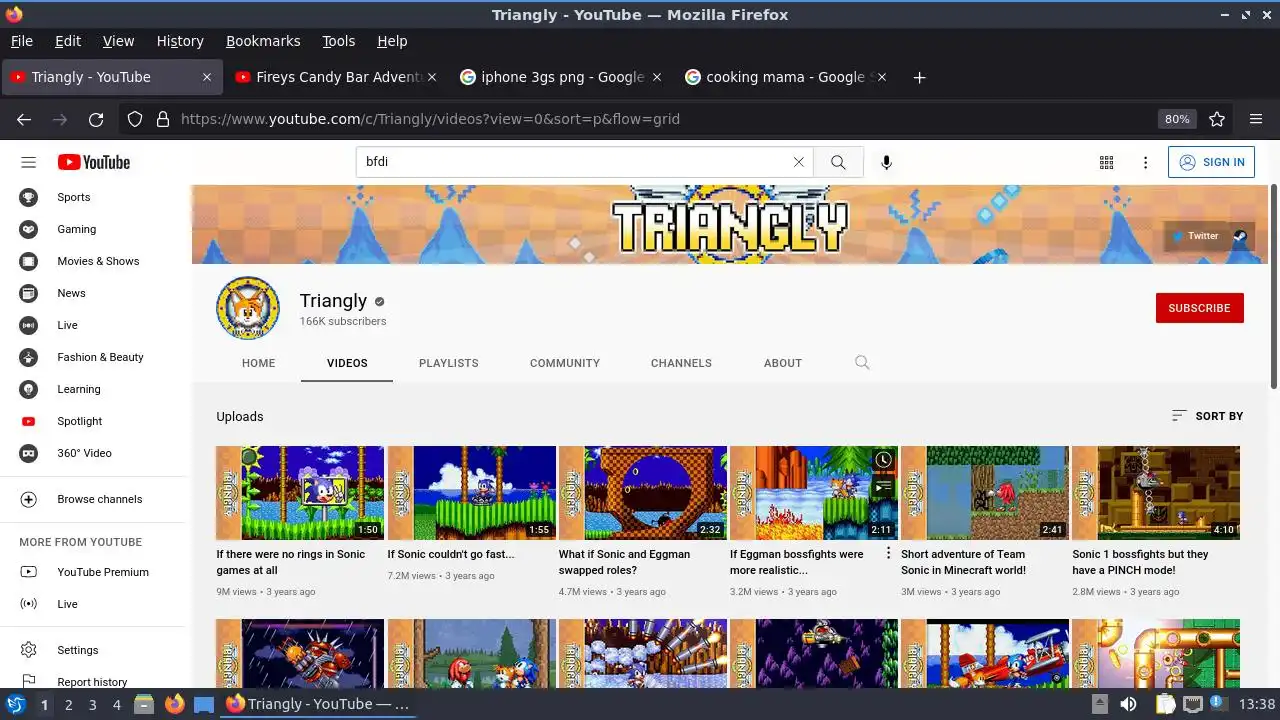The image size is (1280, 720).
Task: Select the channel CHANNELS tab
Action: [681, 363]
